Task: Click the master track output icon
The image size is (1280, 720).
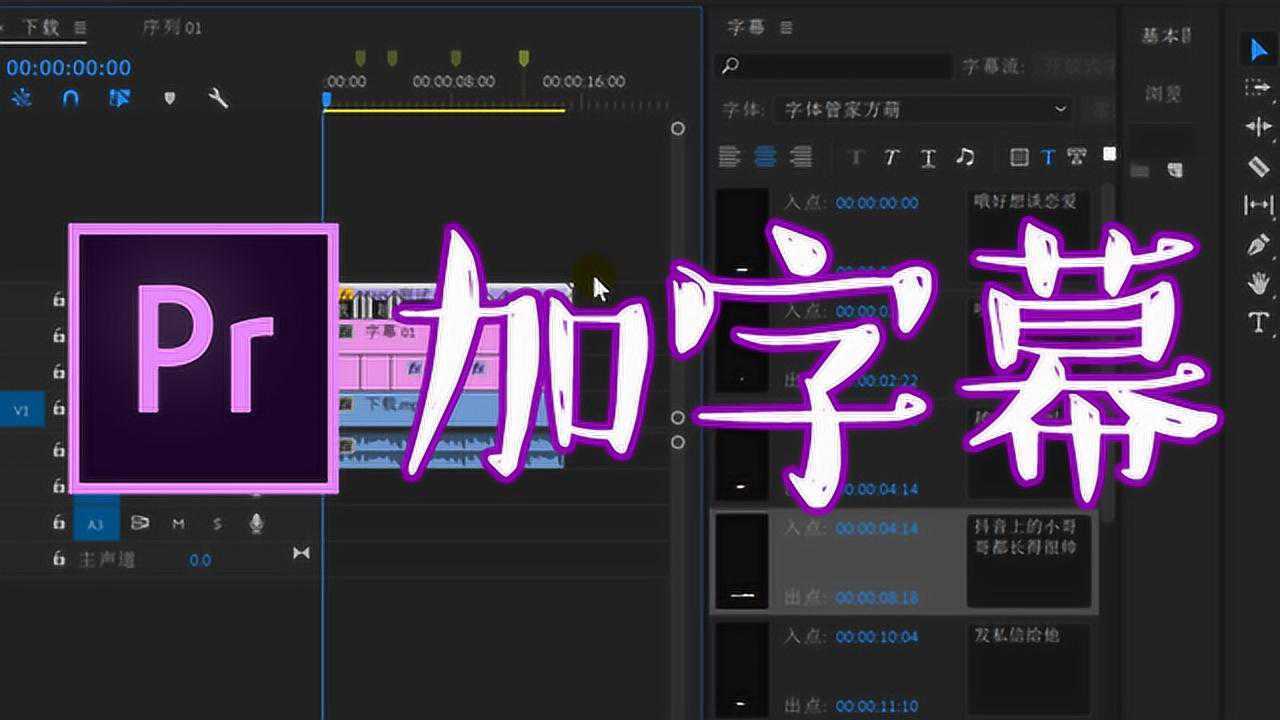Action: pyautogui.click(x=301, y=553)
